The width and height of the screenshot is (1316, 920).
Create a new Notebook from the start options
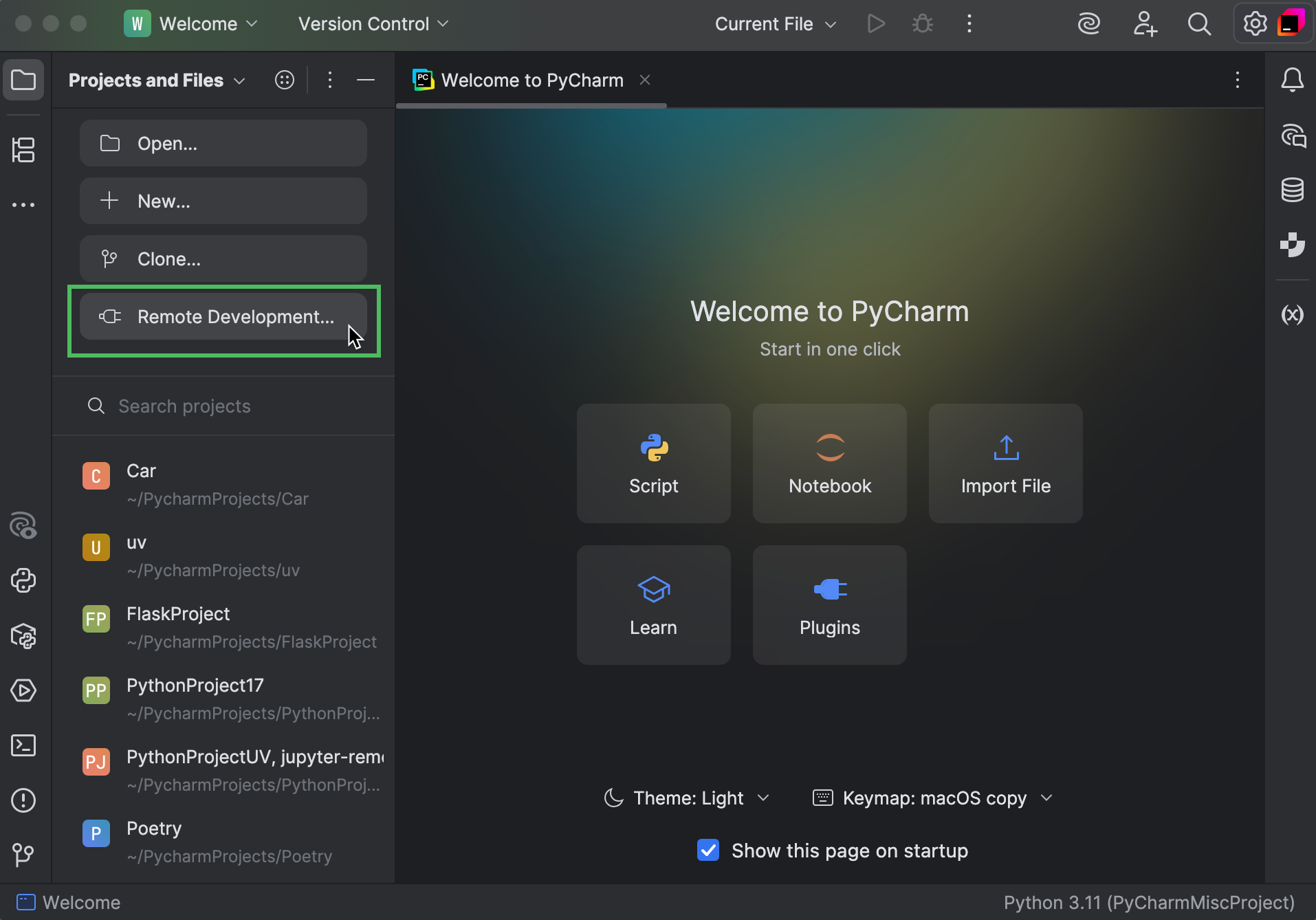tap(829, 463)
